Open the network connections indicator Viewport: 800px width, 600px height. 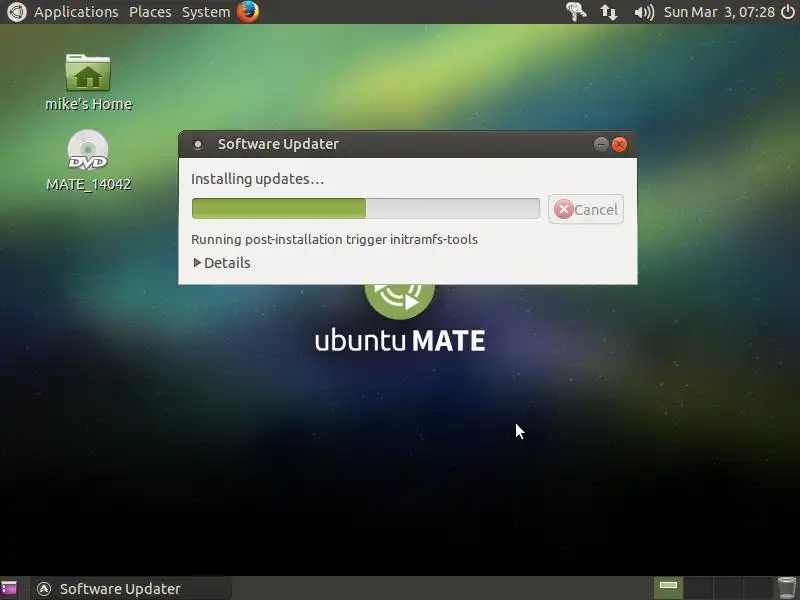(608, 12)
